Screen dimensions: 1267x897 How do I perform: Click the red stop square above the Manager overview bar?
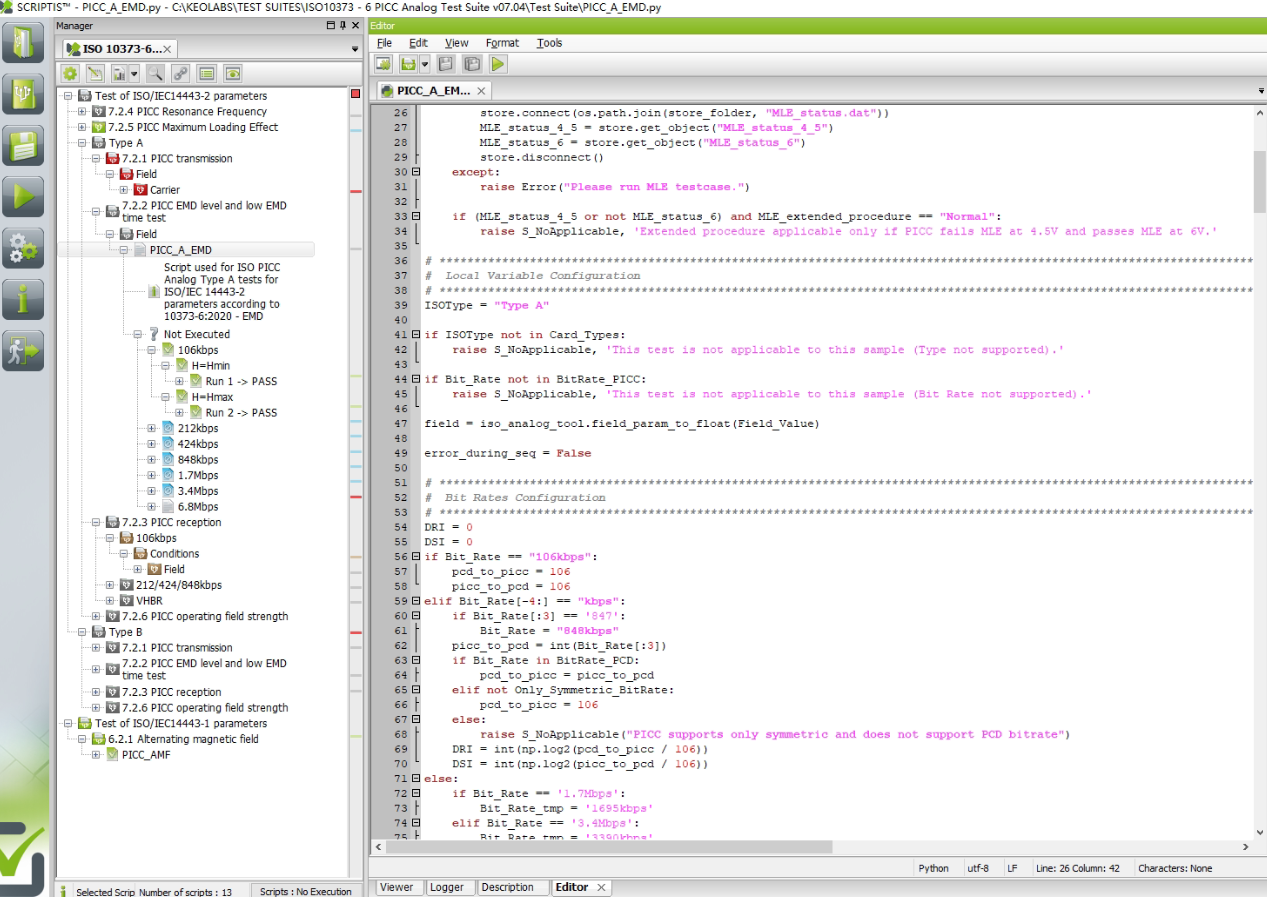point(356,94)
